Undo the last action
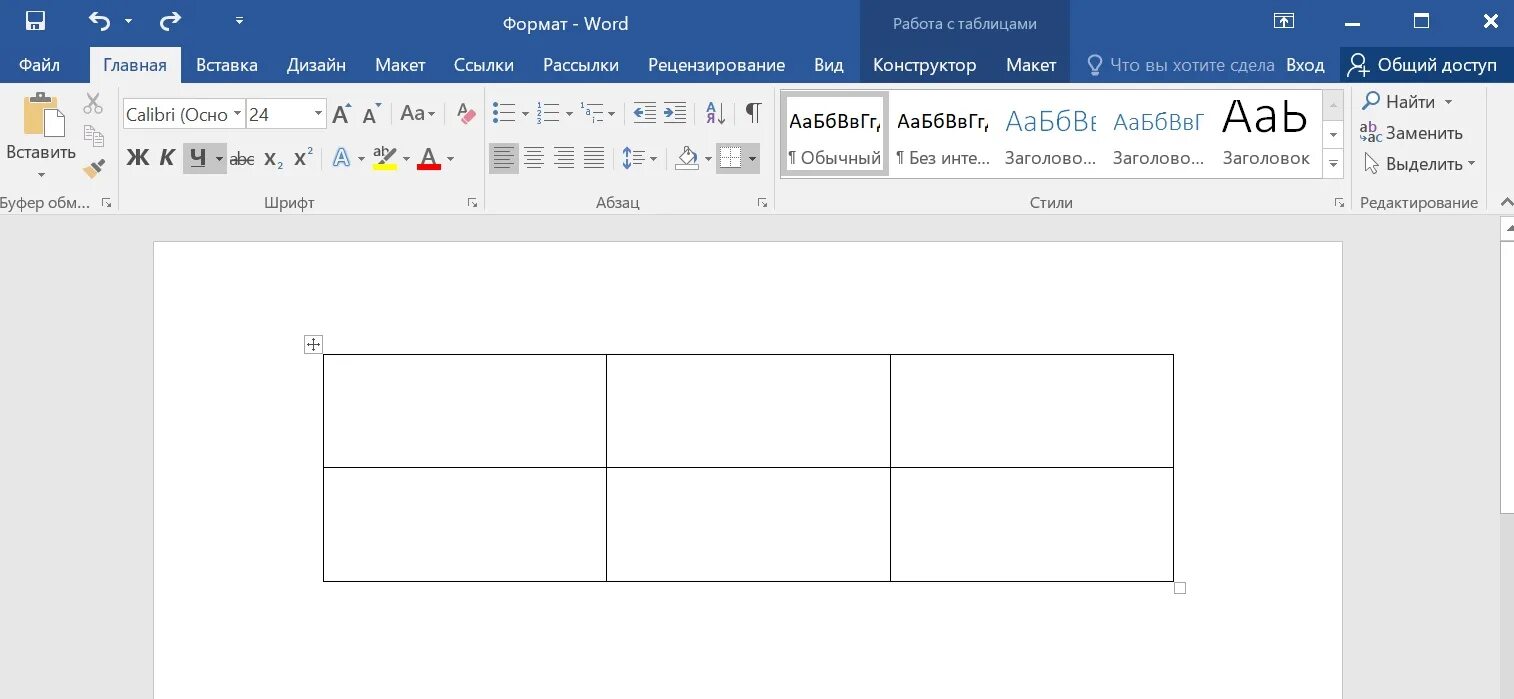Image resolution: width=1514 pixels, height=699 pixels. click(99, 21)
